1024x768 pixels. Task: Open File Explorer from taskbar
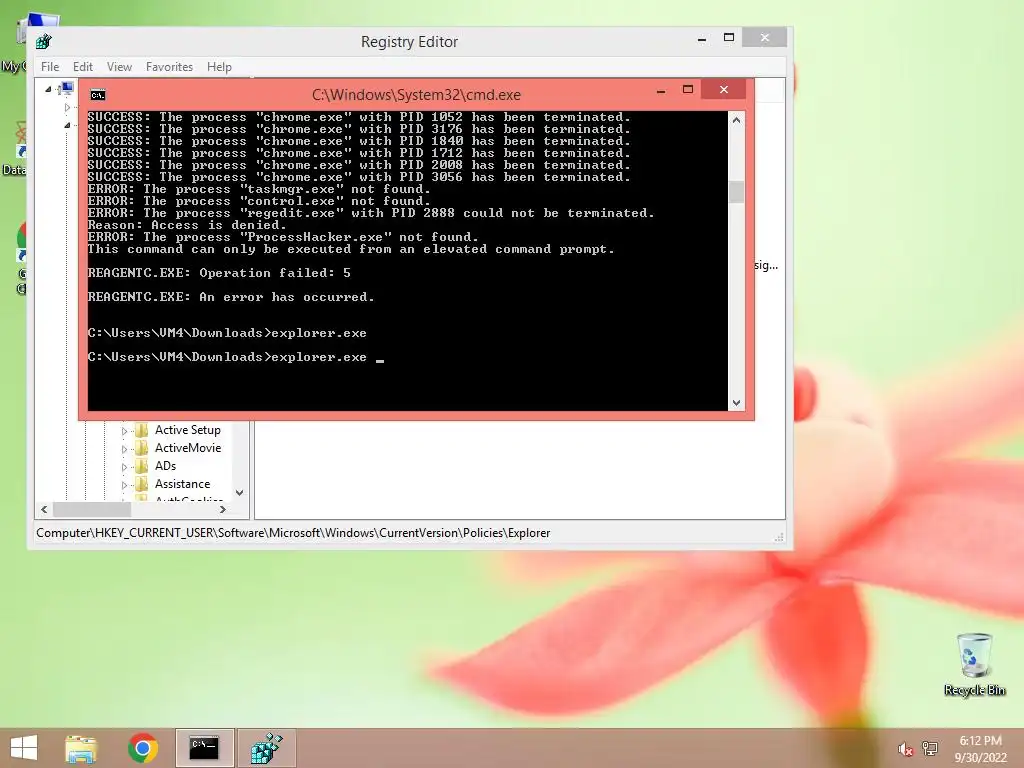81,748
